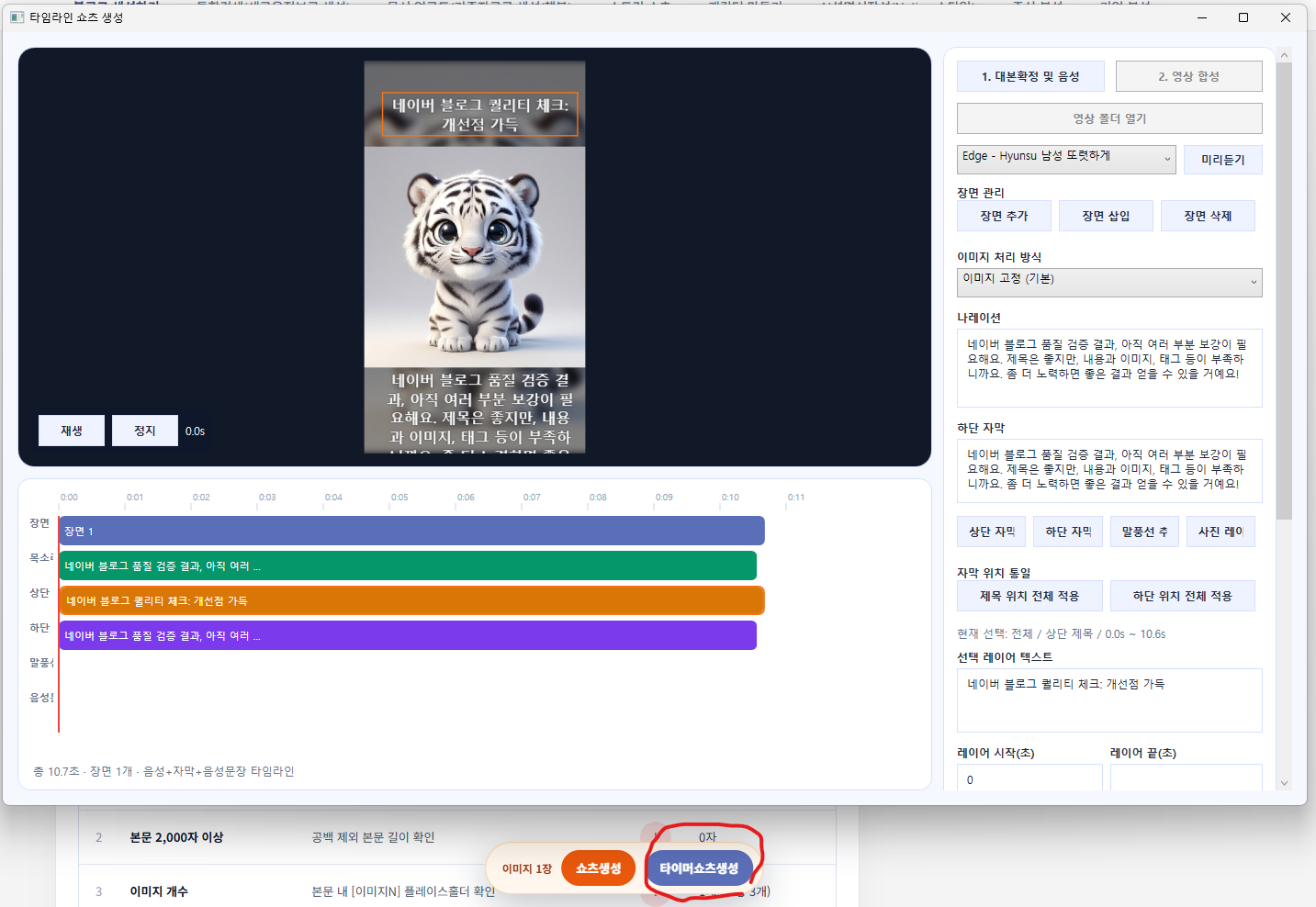Click the right panel vertical scrollbar thumb
Screen dimensions: 1316x907
coord(1284,291)
